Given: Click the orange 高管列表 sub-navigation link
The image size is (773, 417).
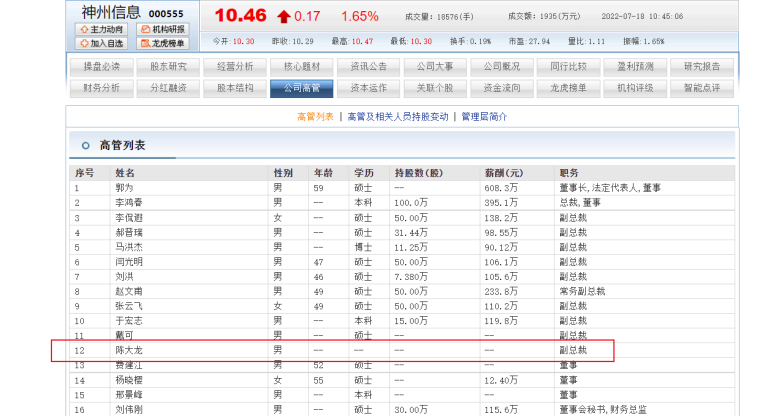Looking at the screenshot, I should pos(315,116).
